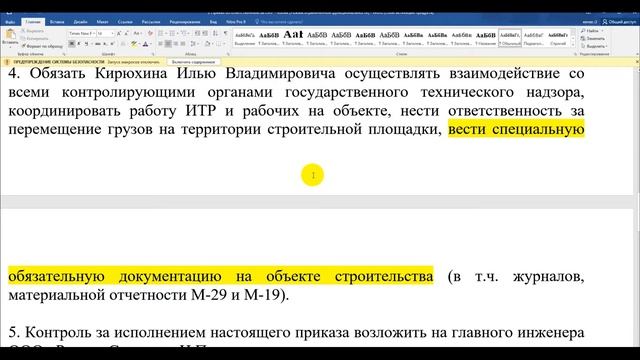Switch to the Дизайн tab
The width and height of the screenshot is (640, 360).
(80, 22)
